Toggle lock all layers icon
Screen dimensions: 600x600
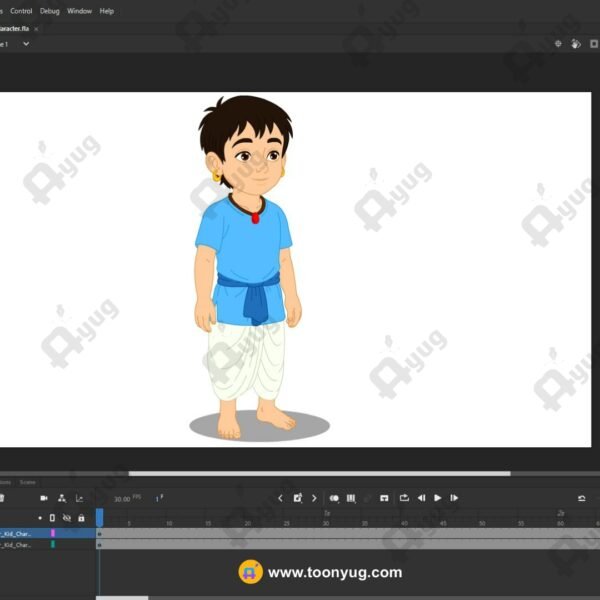coord(81,518)
